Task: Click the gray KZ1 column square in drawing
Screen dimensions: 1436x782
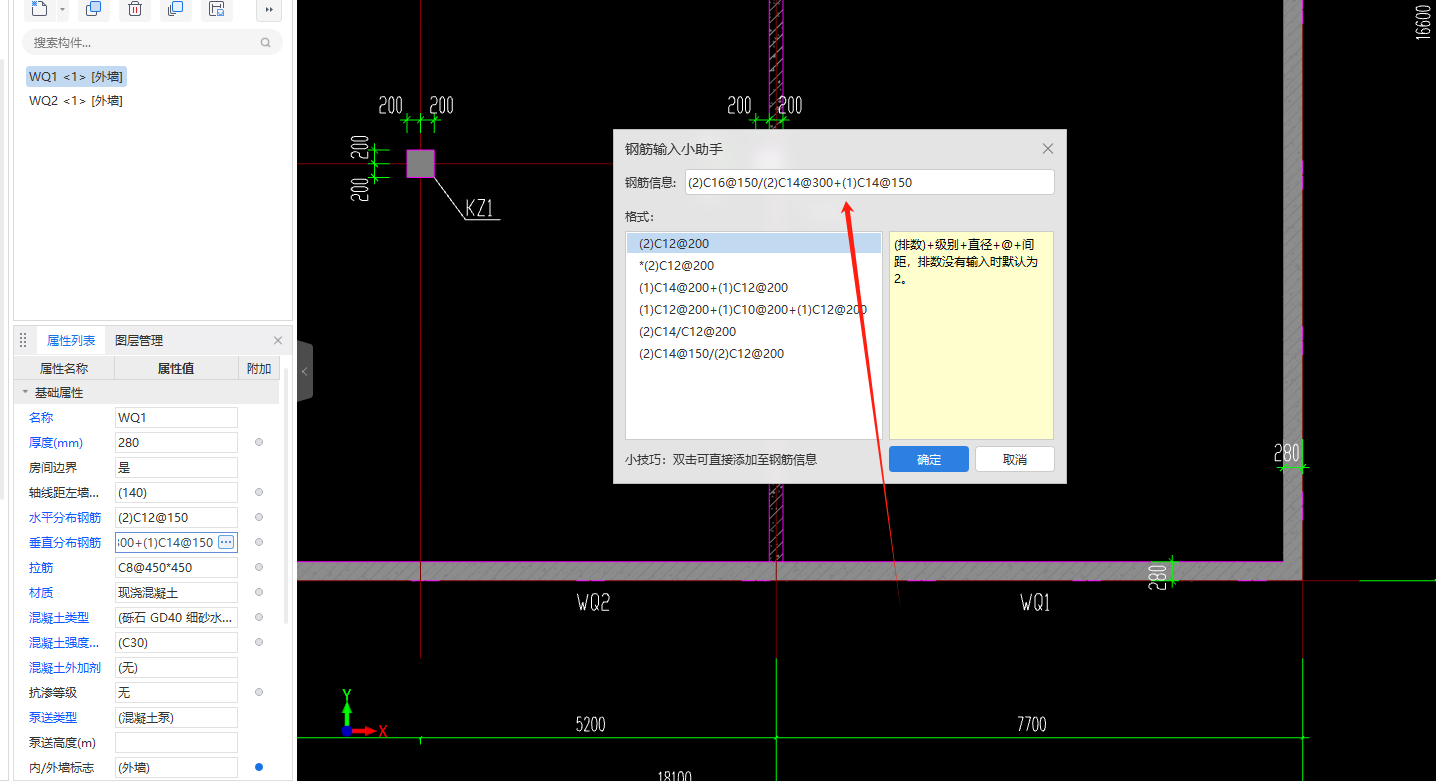Action: coord(421,164)
